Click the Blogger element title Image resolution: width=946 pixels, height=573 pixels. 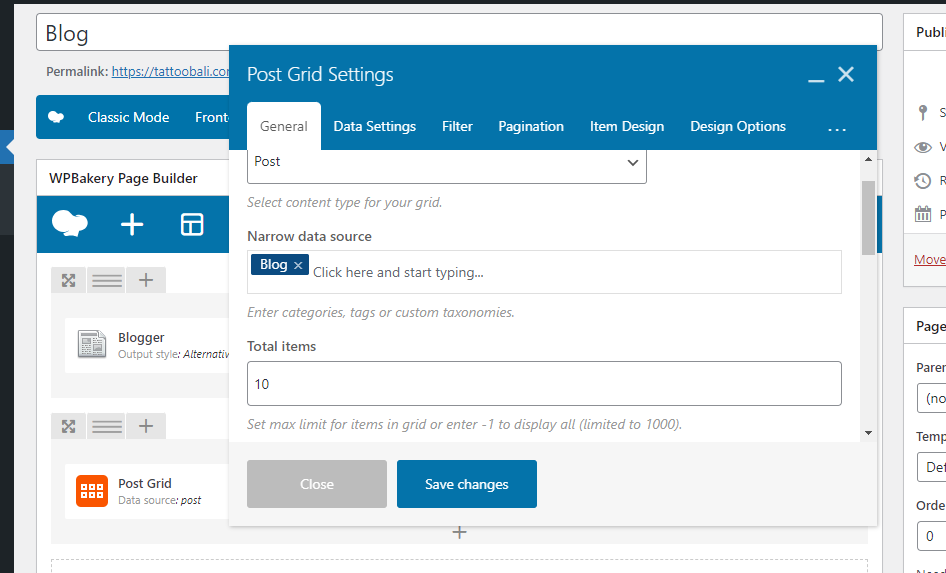[x=141, y=338]
